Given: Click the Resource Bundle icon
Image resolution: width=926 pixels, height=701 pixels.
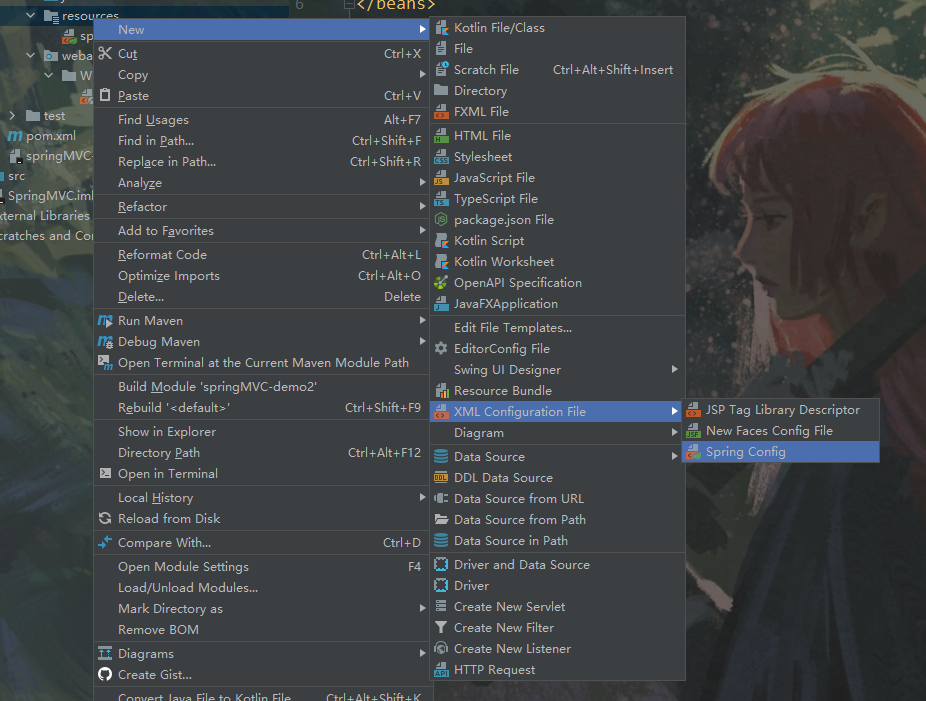Looking at the screenshot, I should (x=441, y=390).
